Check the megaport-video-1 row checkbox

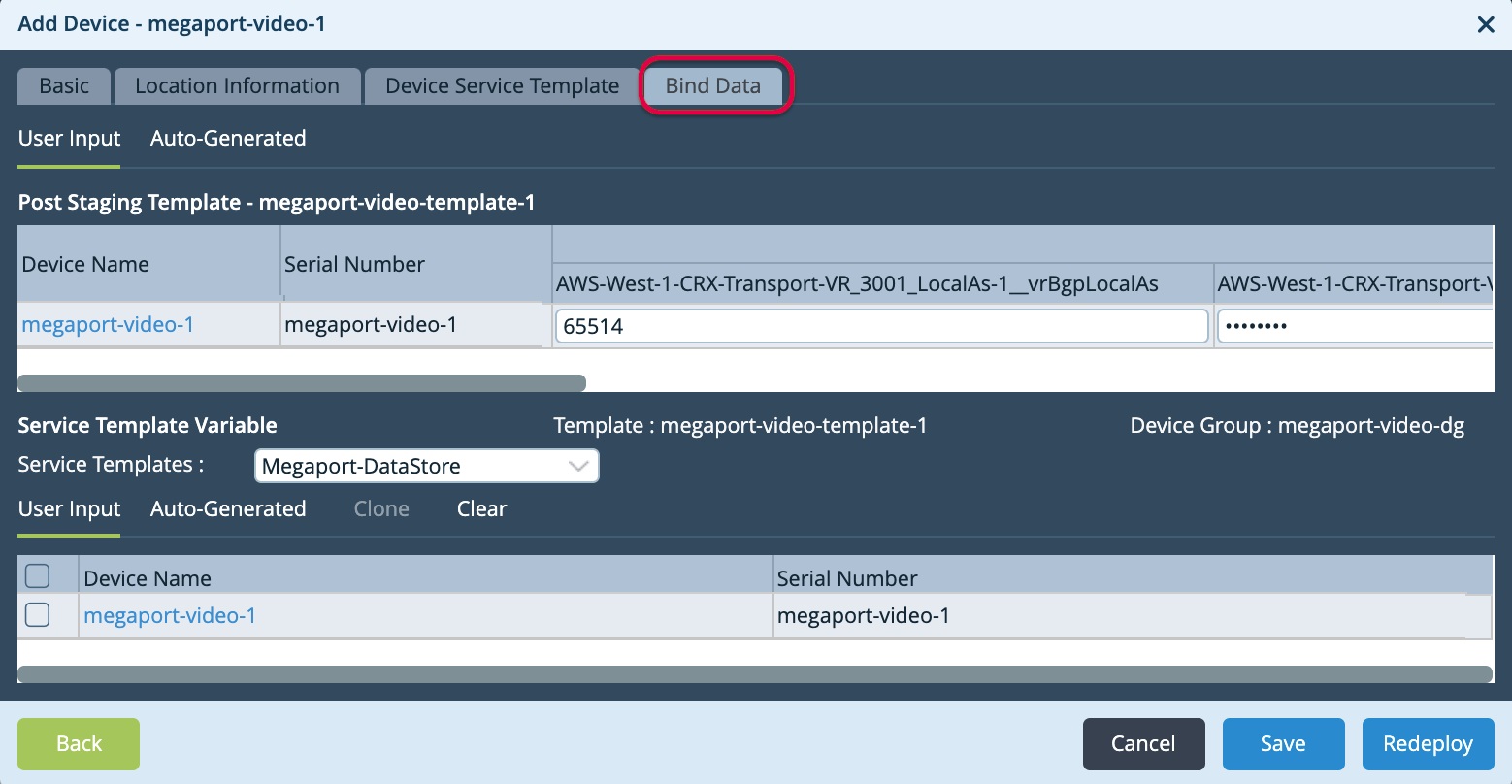point(36,614)
